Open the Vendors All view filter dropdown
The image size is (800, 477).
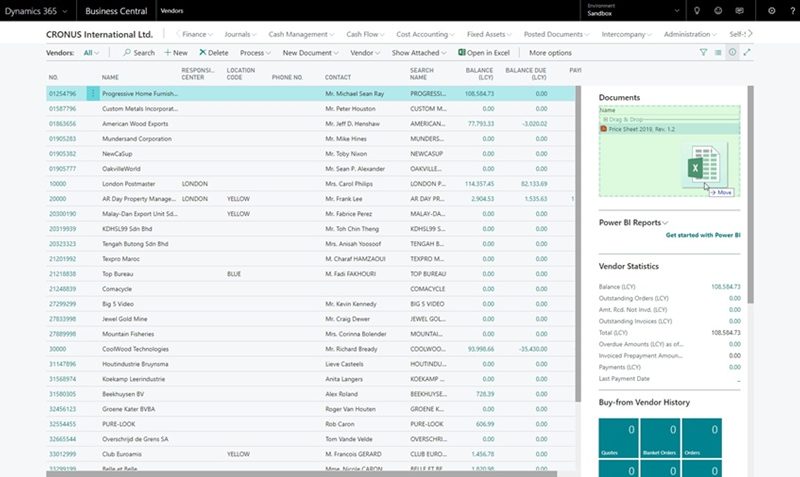pos(91,53)
